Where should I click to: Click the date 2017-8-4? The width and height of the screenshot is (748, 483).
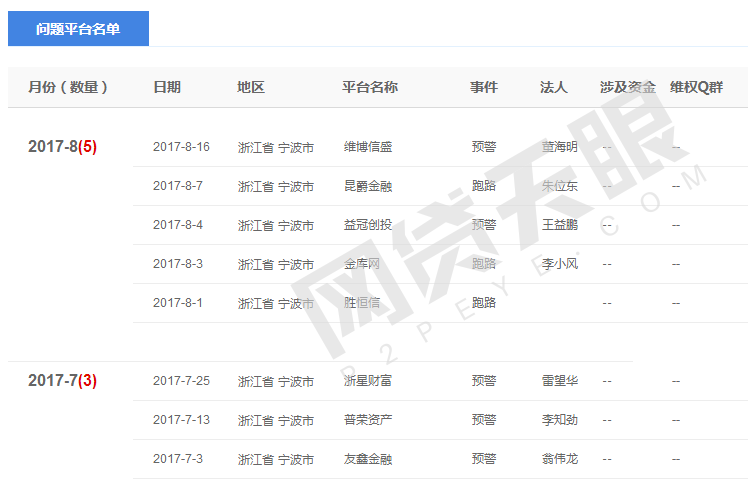pyautogui.click(x=178, y=225)
